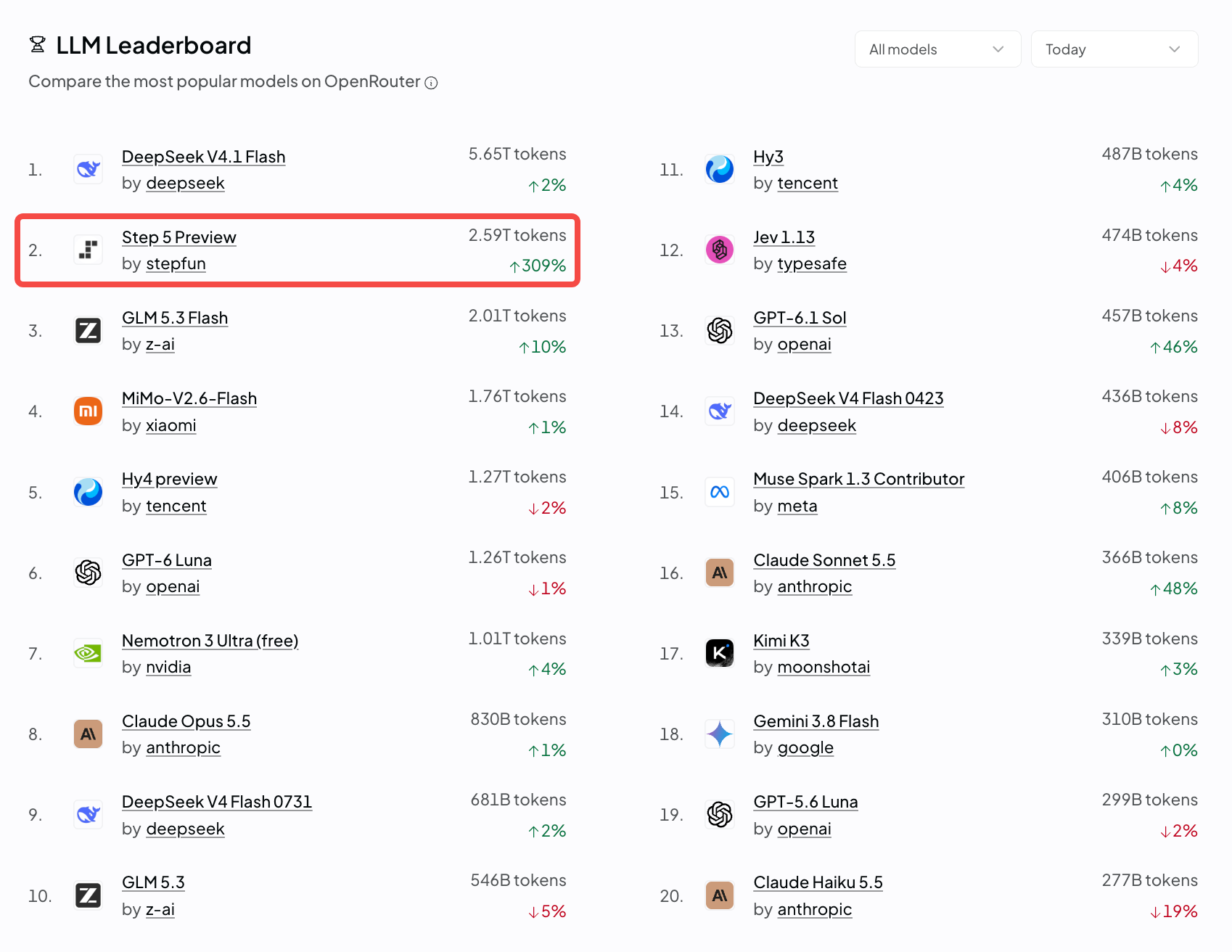The width and height of the screenshot is (1232, 952).
Task: Open the Claude Sonnet 5.5 link
Action: pos(824,560)
